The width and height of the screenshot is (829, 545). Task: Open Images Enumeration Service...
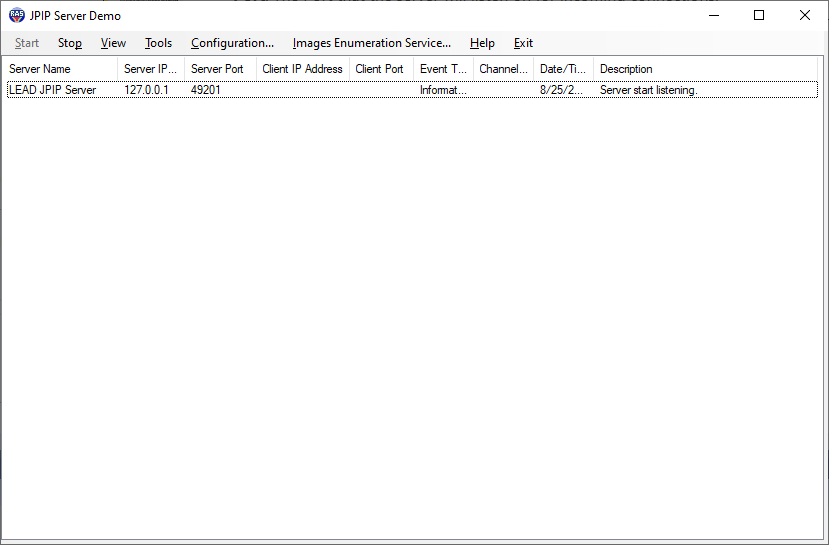tap(372, 43)
